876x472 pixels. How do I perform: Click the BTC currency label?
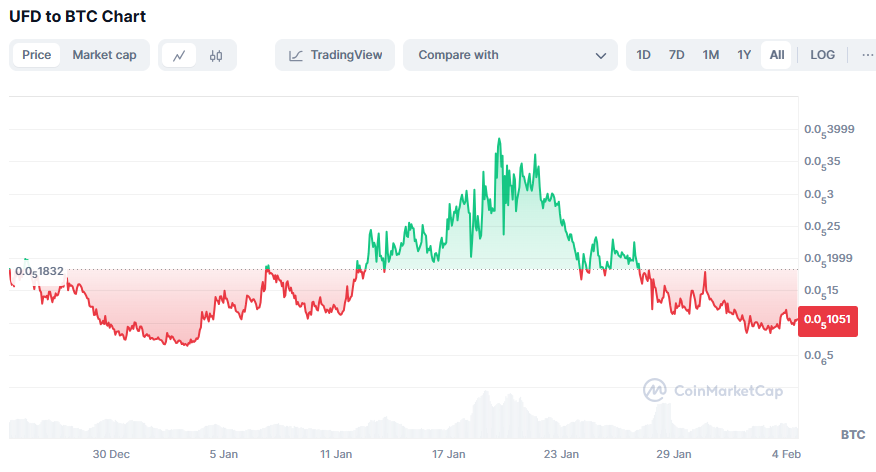pyautogui.click(x=853, y=435)
